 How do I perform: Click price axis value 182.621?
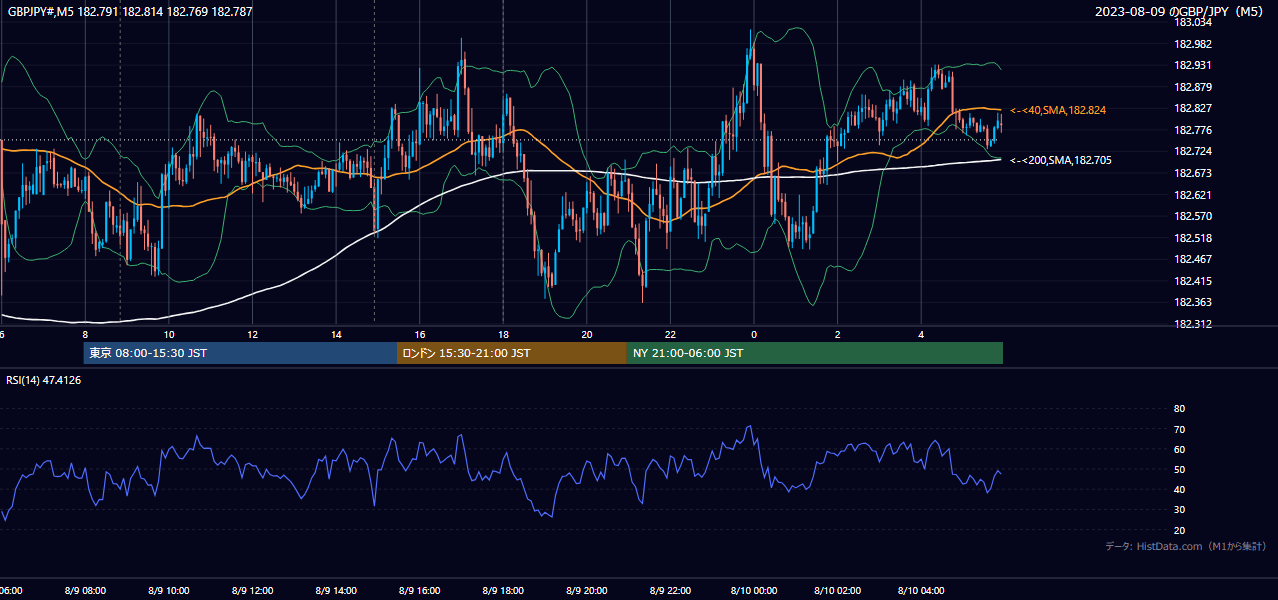tap(1194, 195)
